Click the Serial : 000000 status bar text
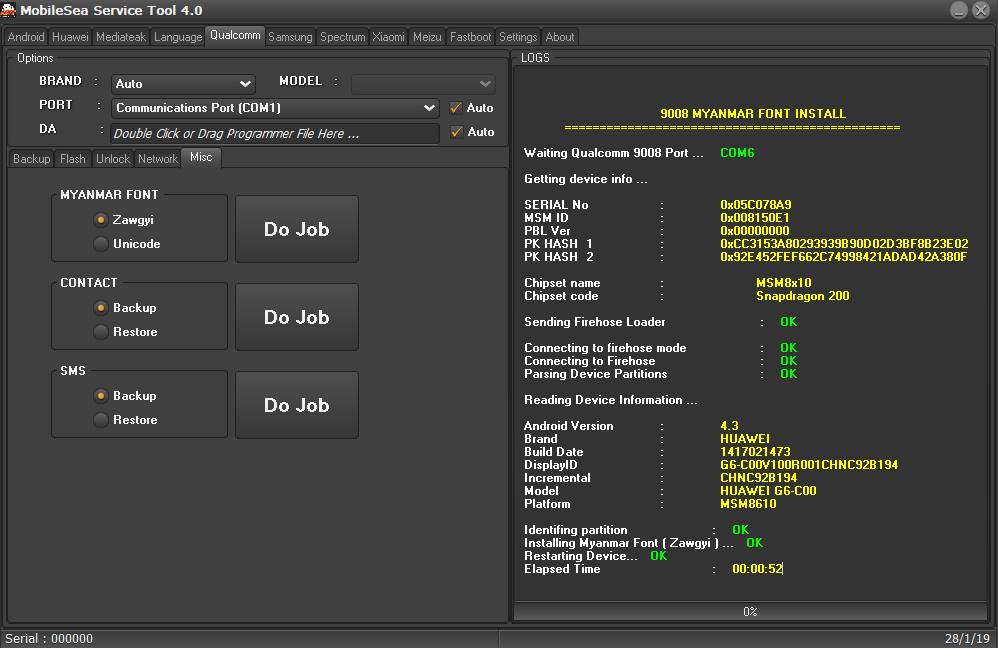Viewport: 998px width, 648px height. tap(49, 638)
